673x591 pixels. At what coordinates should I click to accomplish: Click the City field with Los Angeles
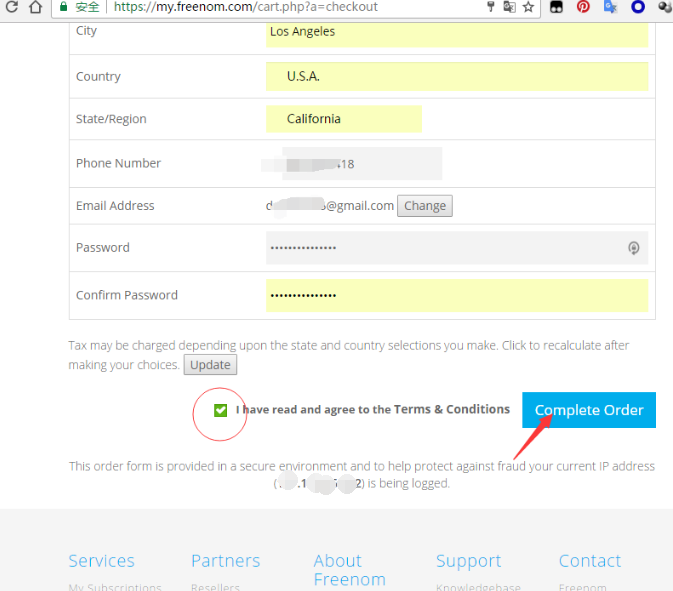(457, 33)
